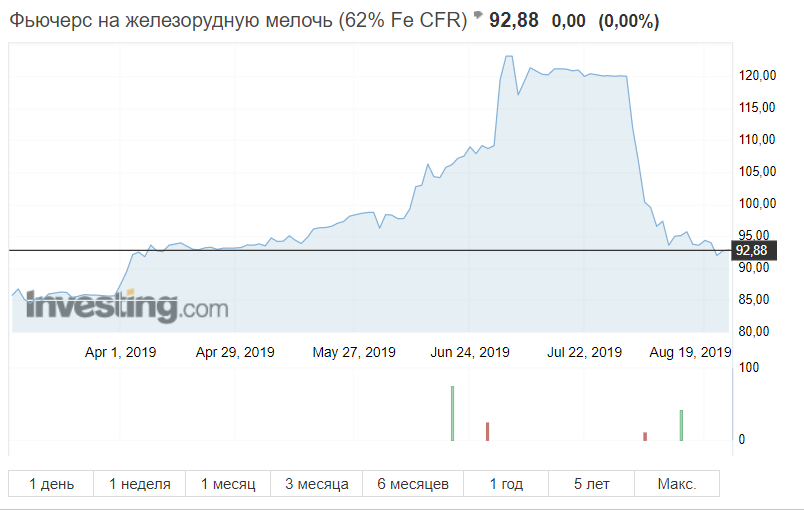Click the small marker icon beside the title
This screenshot has height=510, width=804.
(477, 16)
